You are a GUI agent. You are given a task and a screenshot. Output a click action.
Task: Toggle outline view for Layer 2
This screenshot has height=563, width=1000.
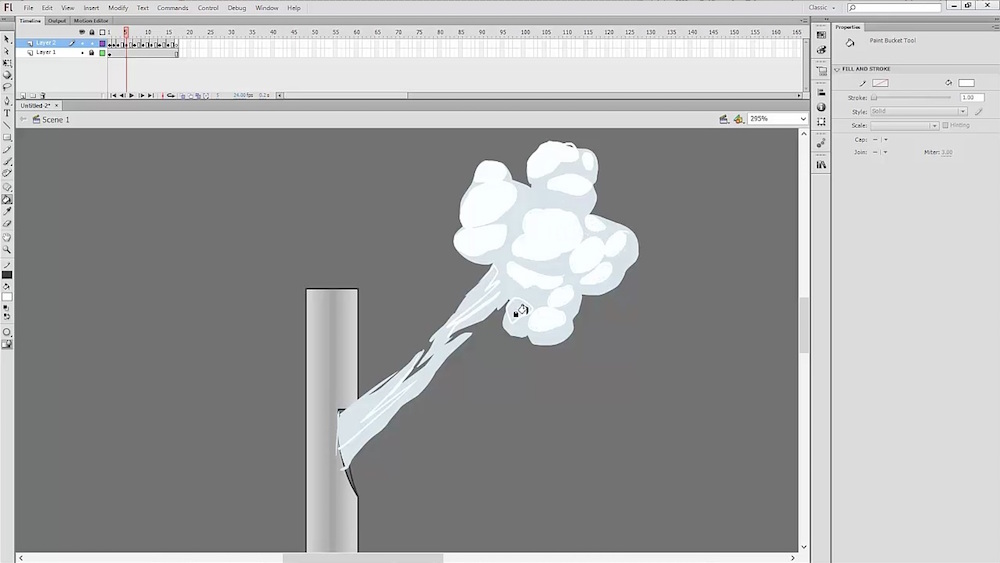[102, 43]
